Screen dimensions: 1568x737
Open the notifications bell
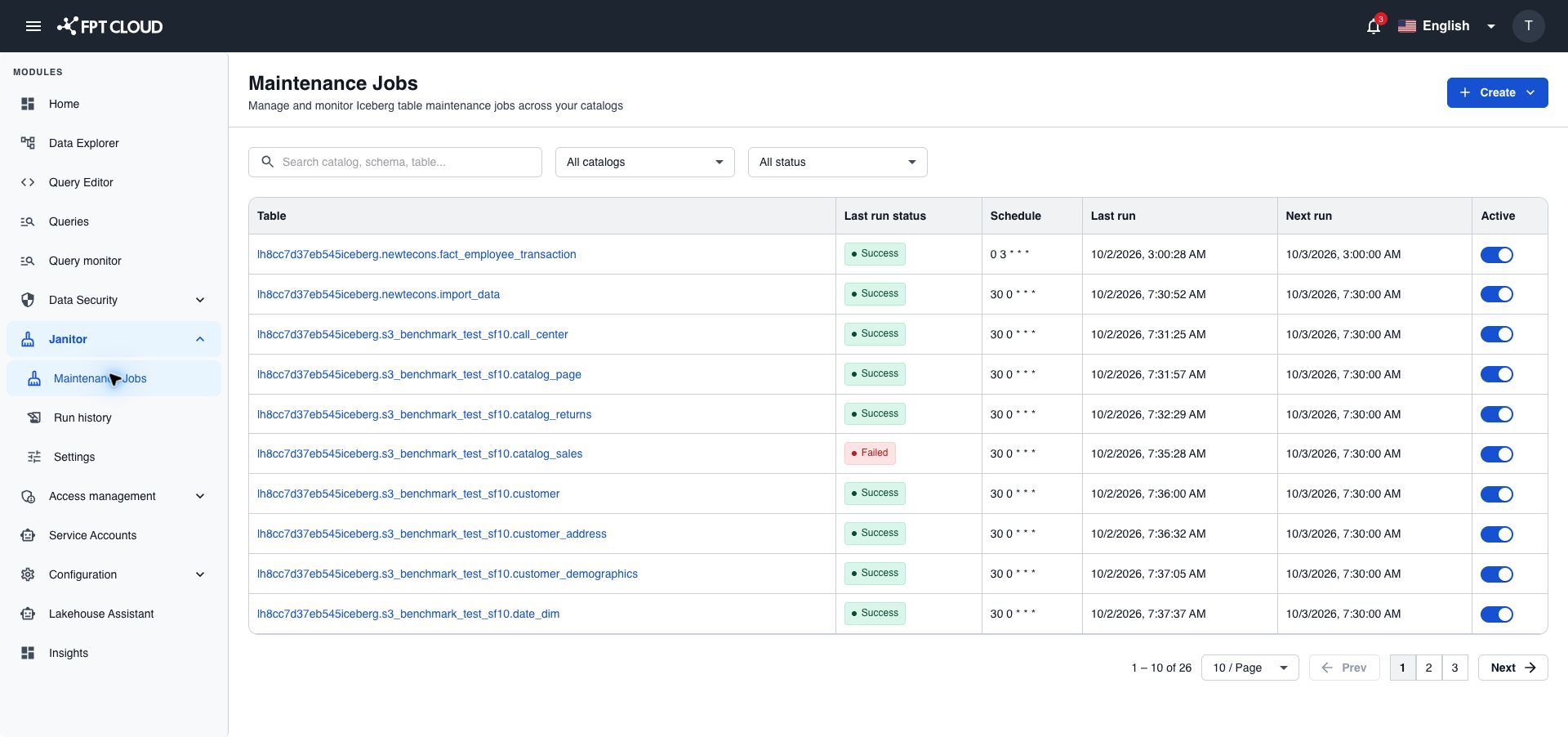point(1374,26)
